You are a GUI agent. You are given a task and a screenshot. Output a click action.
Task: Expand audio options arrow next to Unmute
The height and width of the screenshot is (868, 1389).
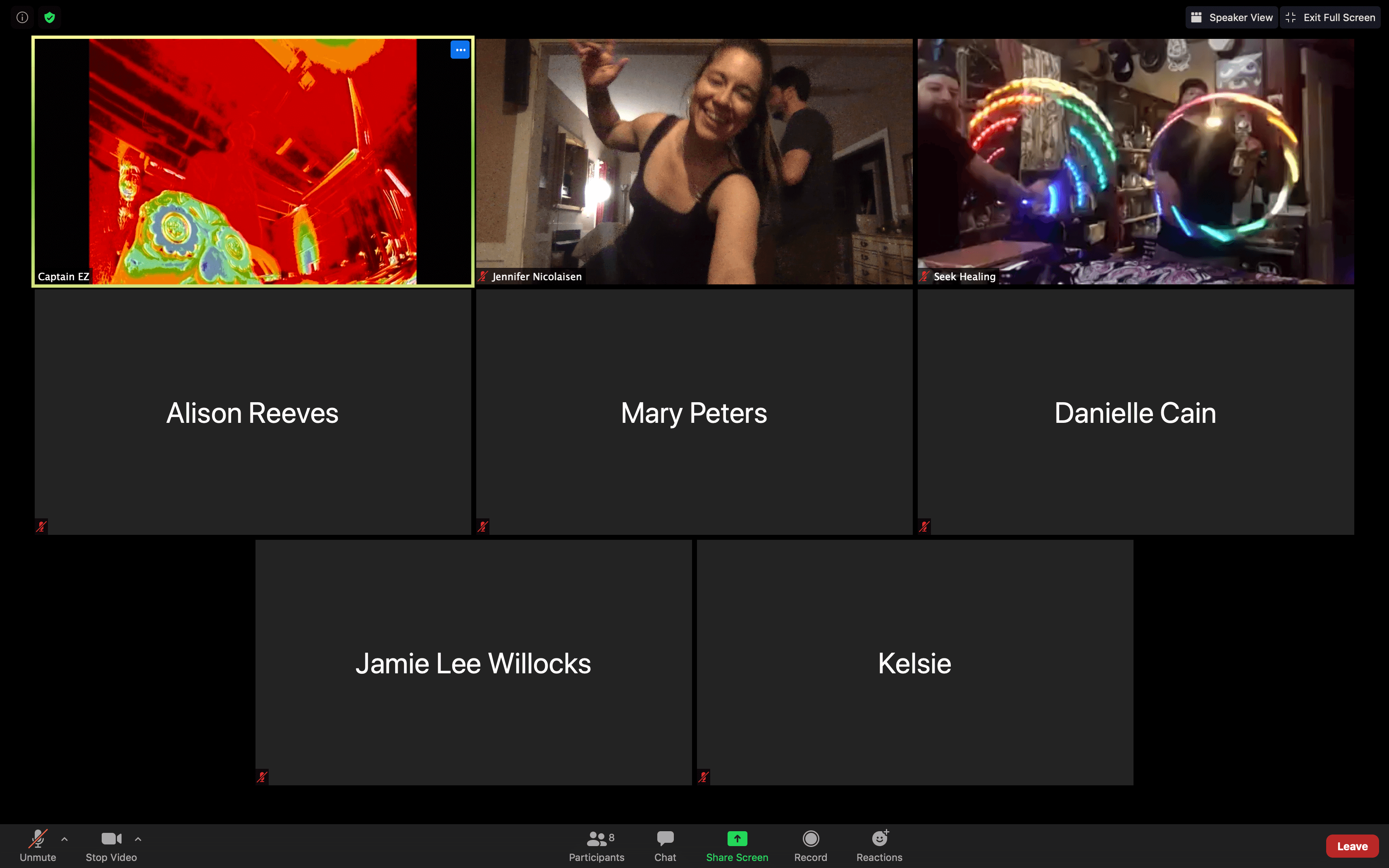64,839
